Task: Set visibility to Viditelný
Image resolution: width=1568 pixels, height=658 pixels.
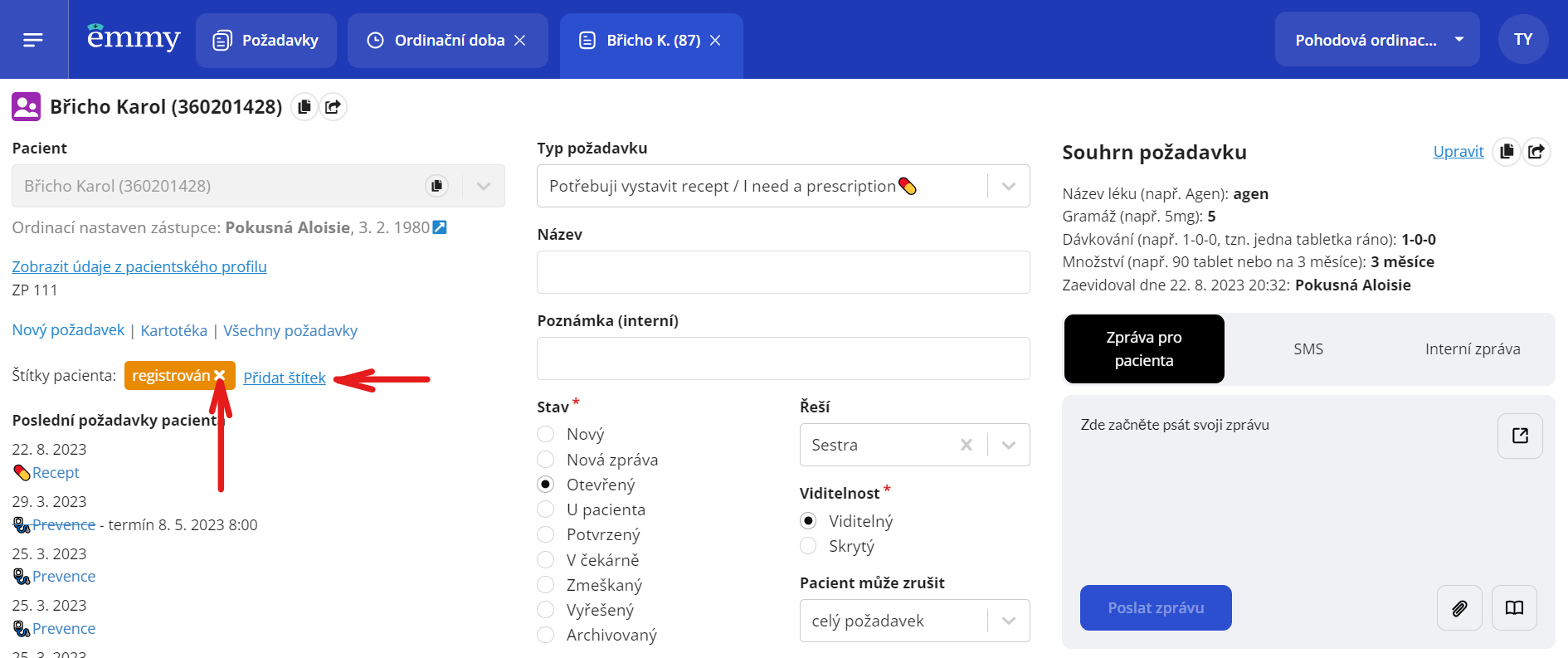Action: (808, 521)
